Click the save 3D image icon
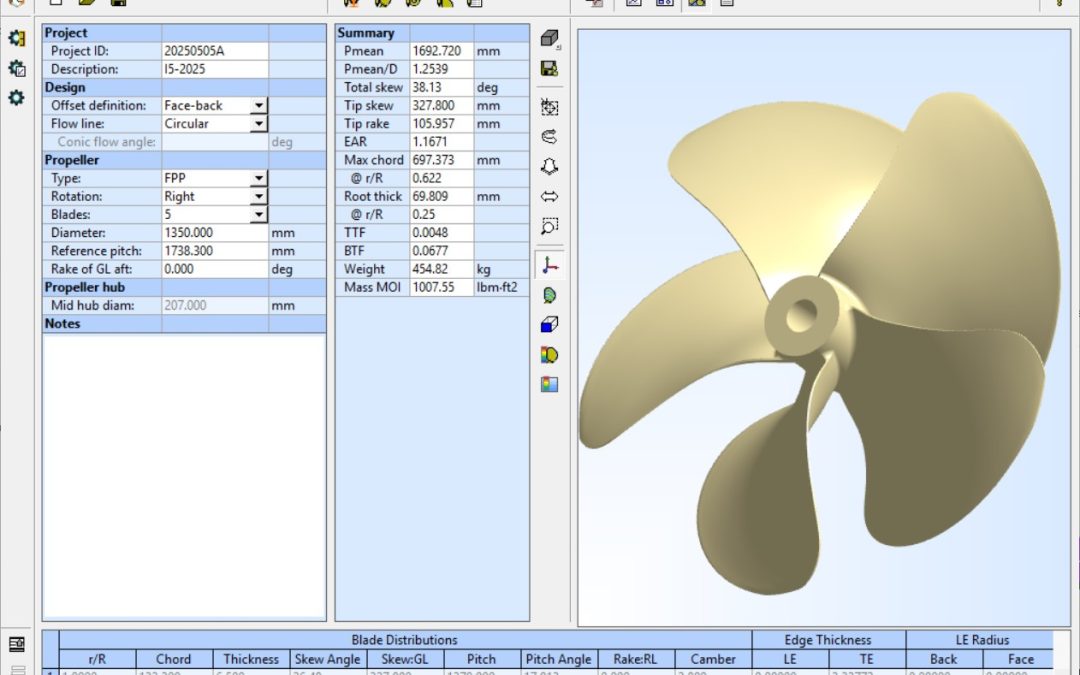 pyautogui.click(x=549, y=69)
